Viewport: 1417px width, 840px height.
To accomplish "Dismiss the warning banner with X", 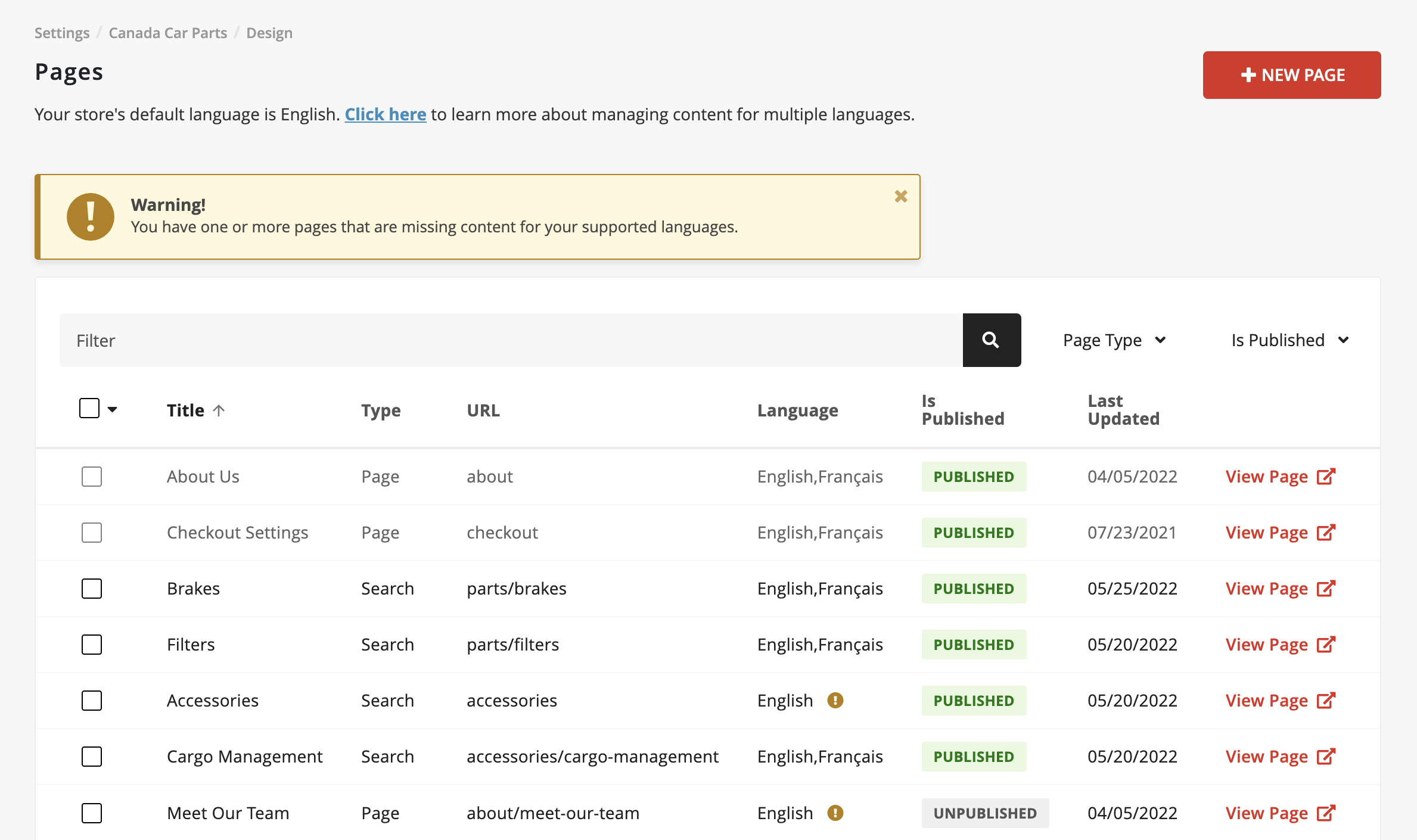I will point(901,196).
